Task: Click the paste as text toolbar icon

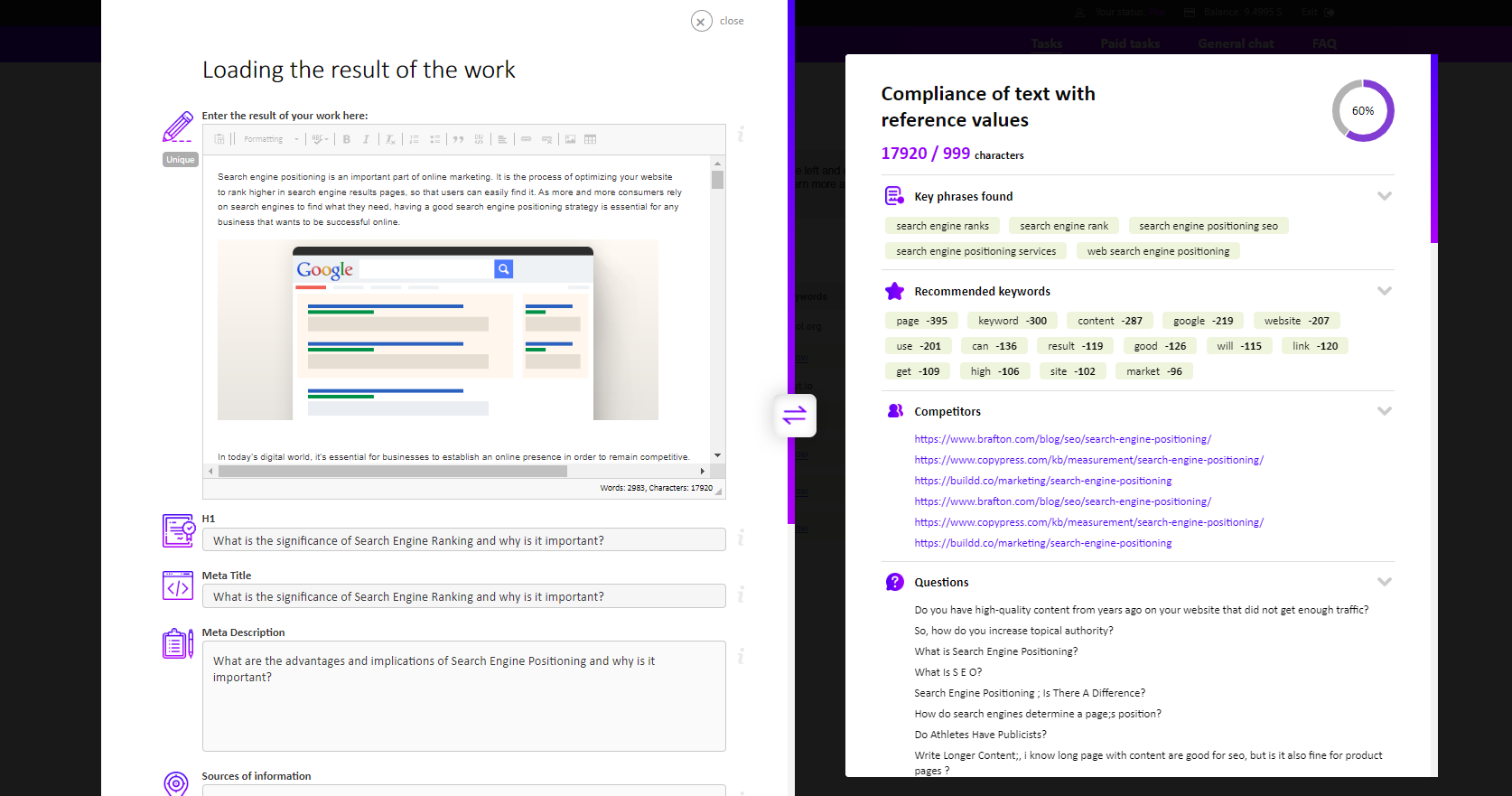Action: click(219, 139)
